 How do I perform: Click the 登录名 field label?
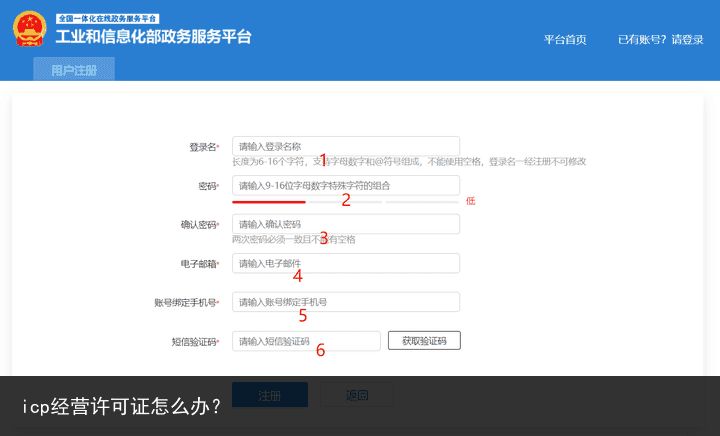point(204,147)
